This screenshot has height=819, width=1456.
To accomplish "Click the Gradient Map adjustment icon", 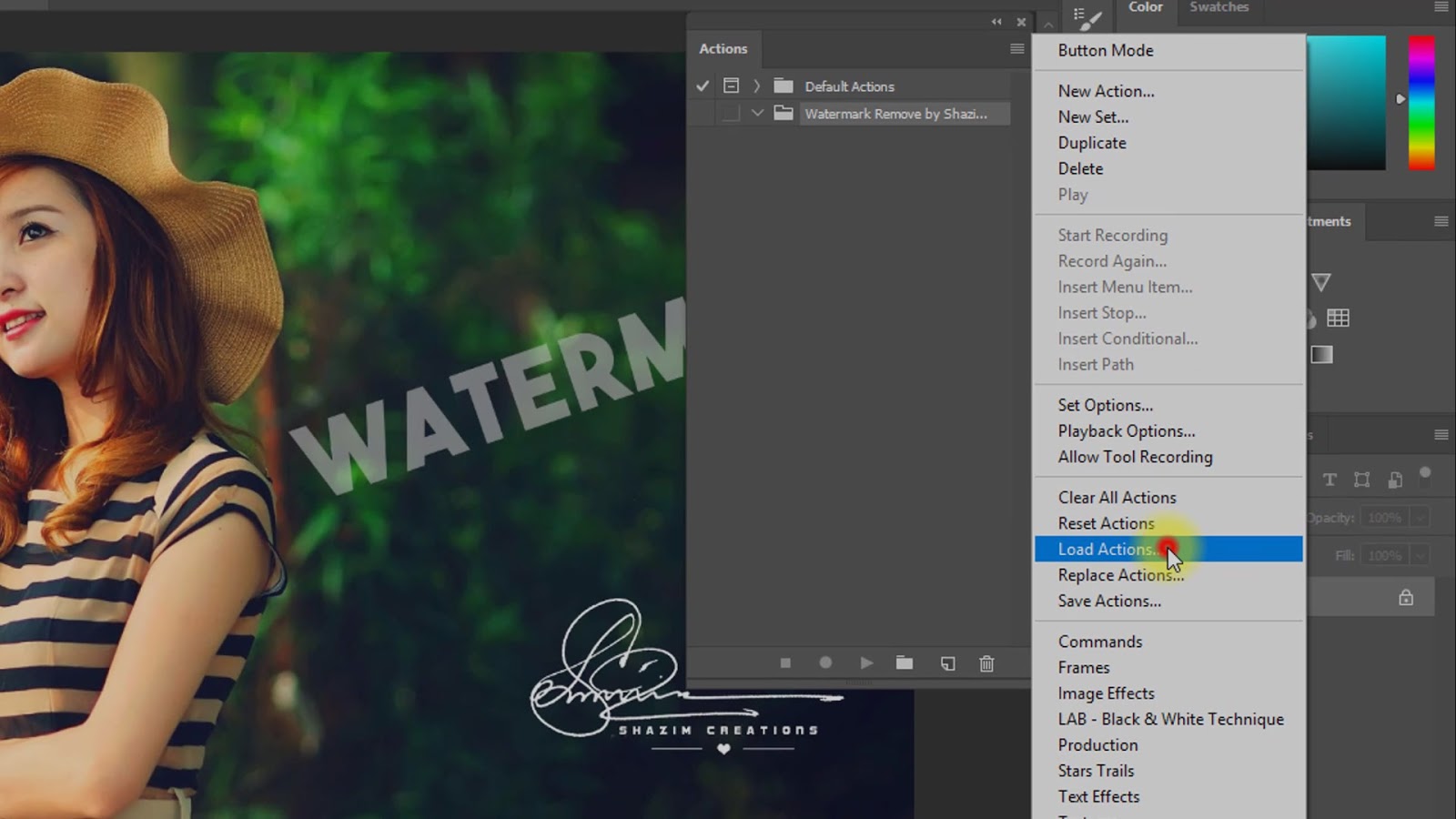I will [x=1321, y=354].
